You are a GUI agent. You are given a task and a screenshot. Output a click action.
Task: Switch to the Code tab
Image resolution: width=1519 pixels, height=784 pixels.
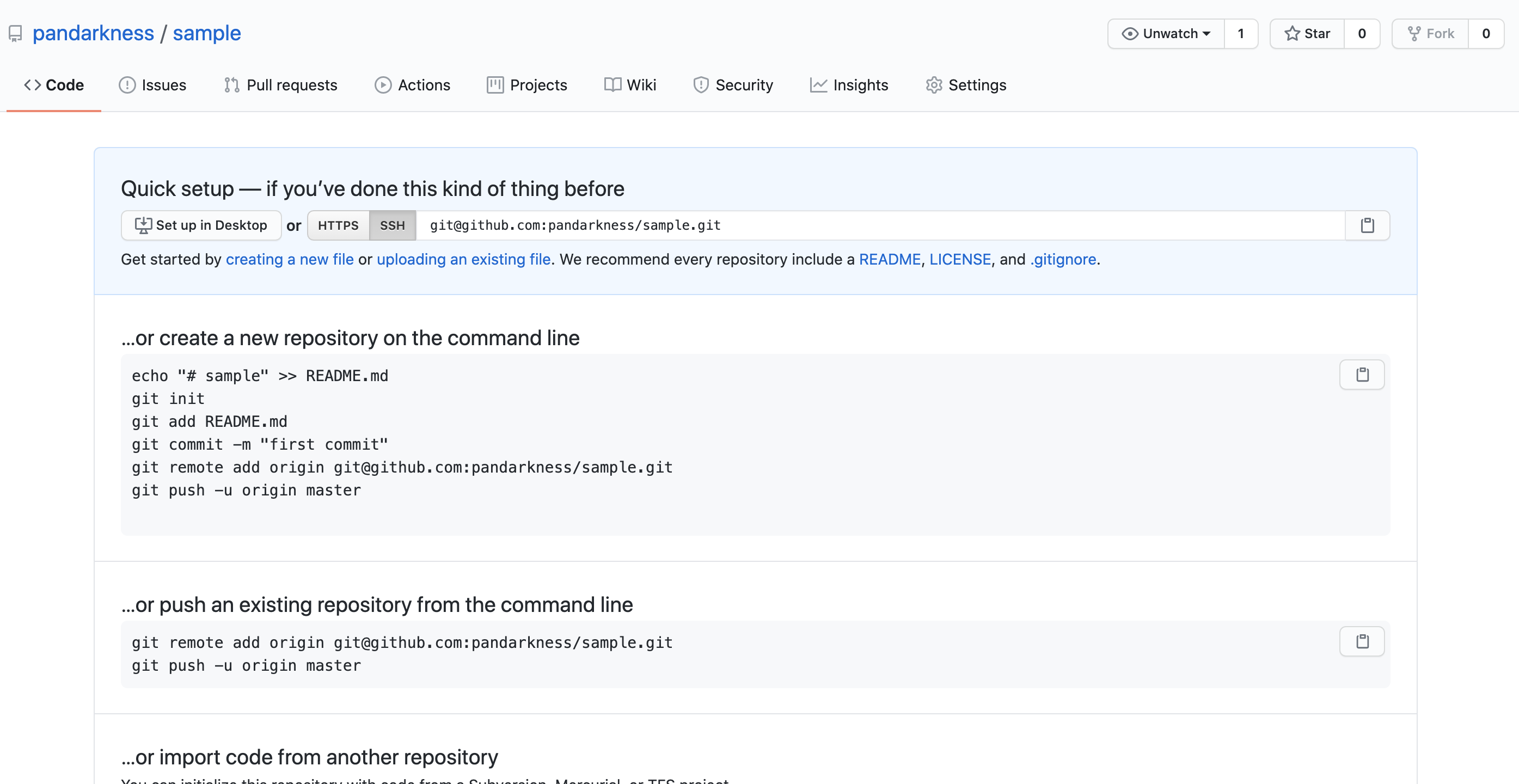[54, 85]
